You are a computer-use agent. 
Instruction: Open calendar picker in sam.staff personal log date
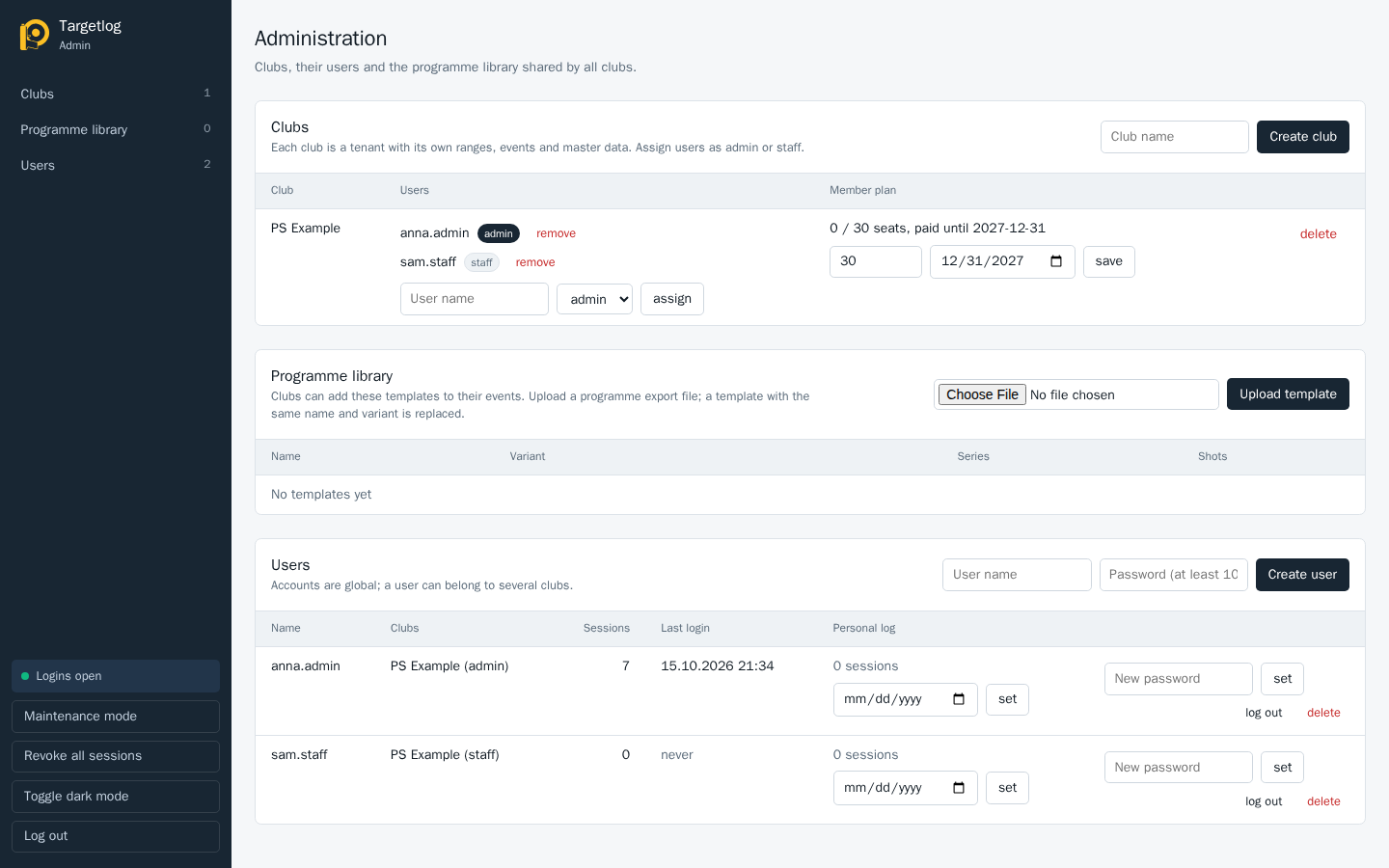(959, 788)
